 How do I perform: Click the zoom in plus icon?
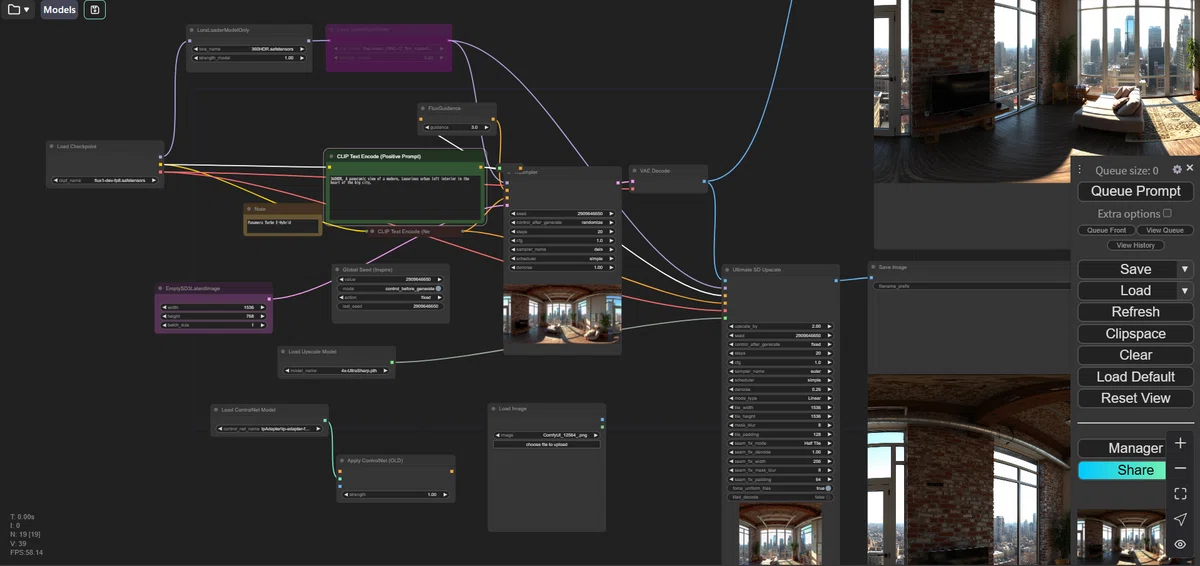1180,443
